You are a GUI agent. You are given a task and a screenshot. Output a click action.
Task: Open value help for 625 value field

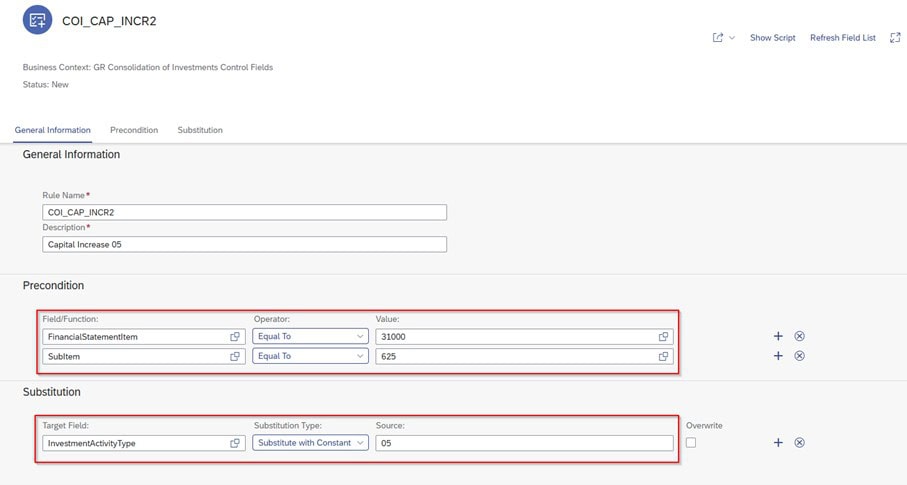pyautogui.click(x=663, y=356)
